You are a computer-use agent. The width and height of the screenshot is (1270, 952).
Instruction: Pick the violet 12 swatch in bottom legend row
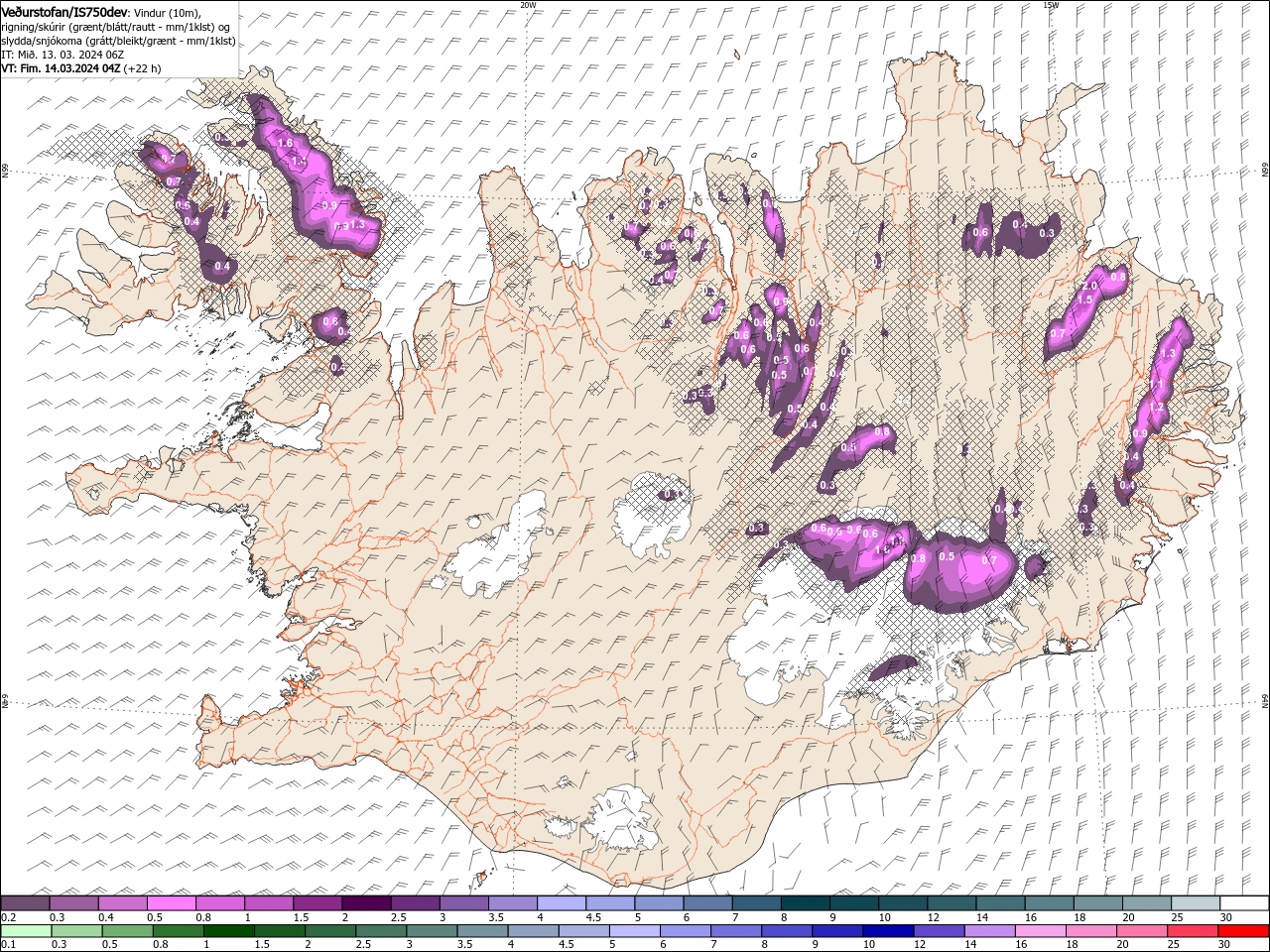(x=939, y=930)
